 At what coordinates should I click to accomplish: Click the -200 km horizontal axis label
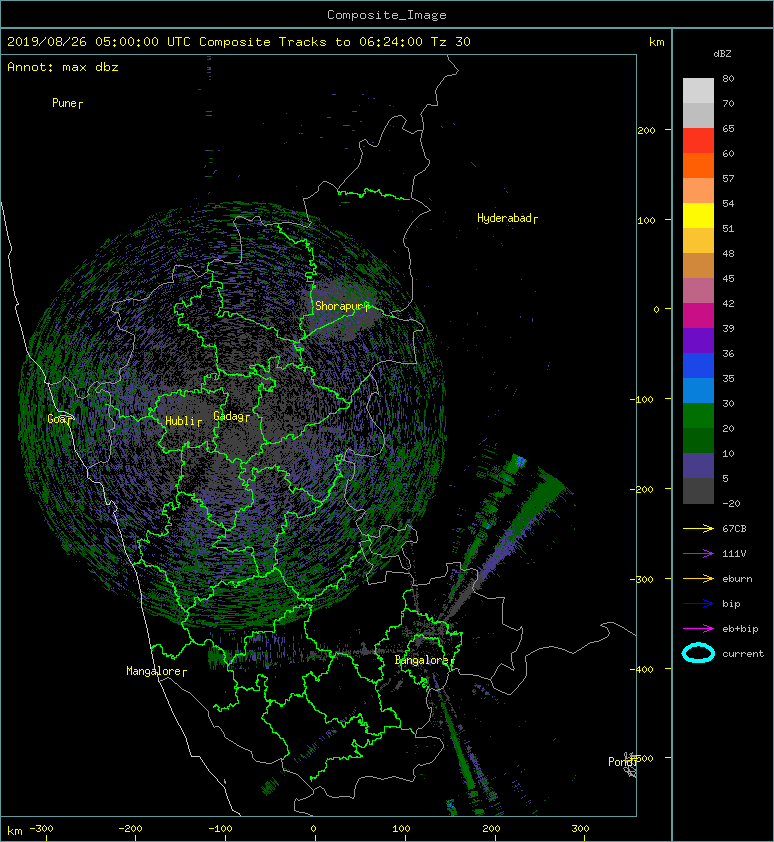click(131, 829)
